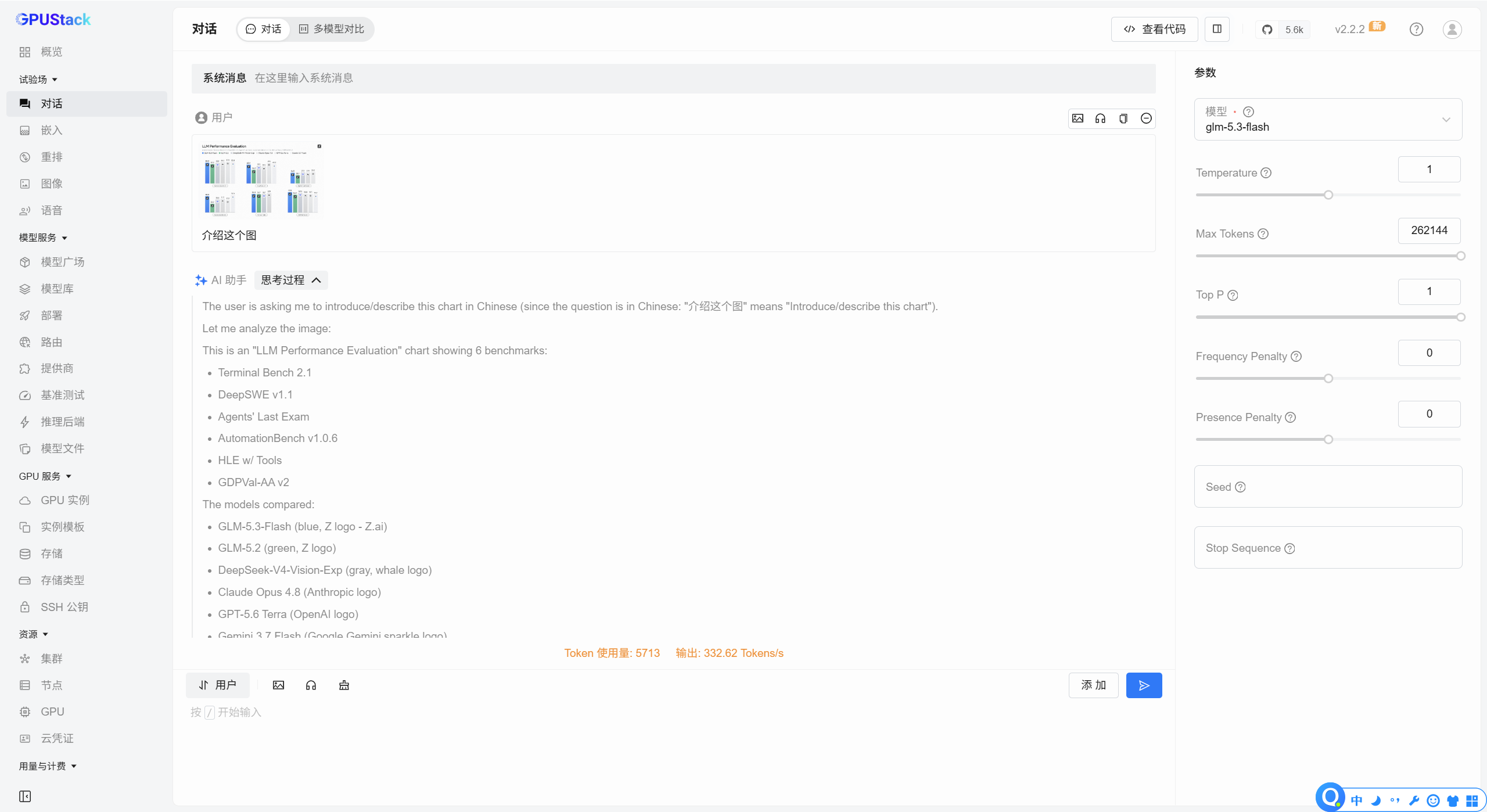Adjust the Temperature slider handle
1487x812 pixels.
1328,195
